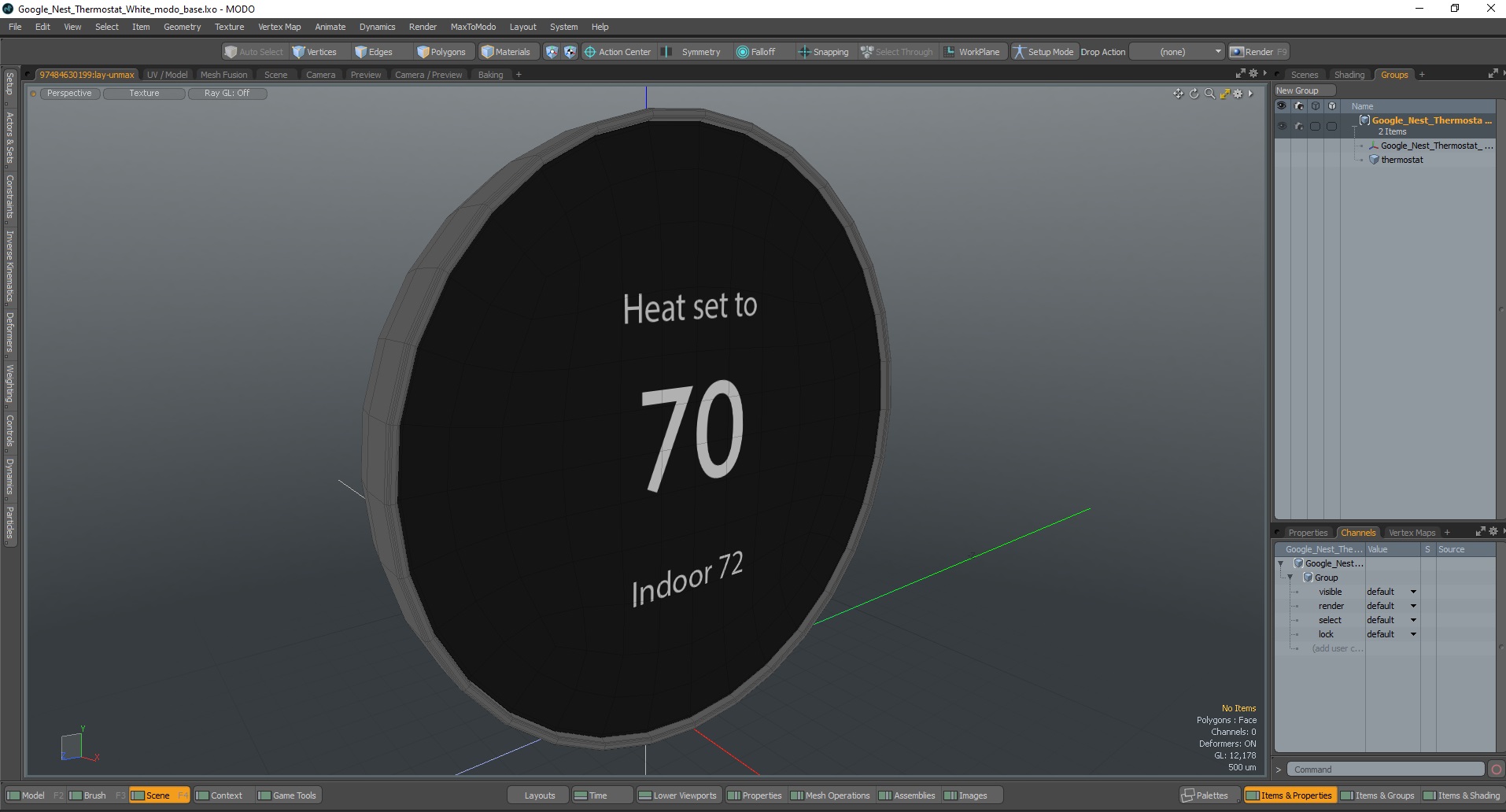This screenshot has height=812, width=1506.
Task: Click the viewport axis gizmo cube
Action: (72, 746)
